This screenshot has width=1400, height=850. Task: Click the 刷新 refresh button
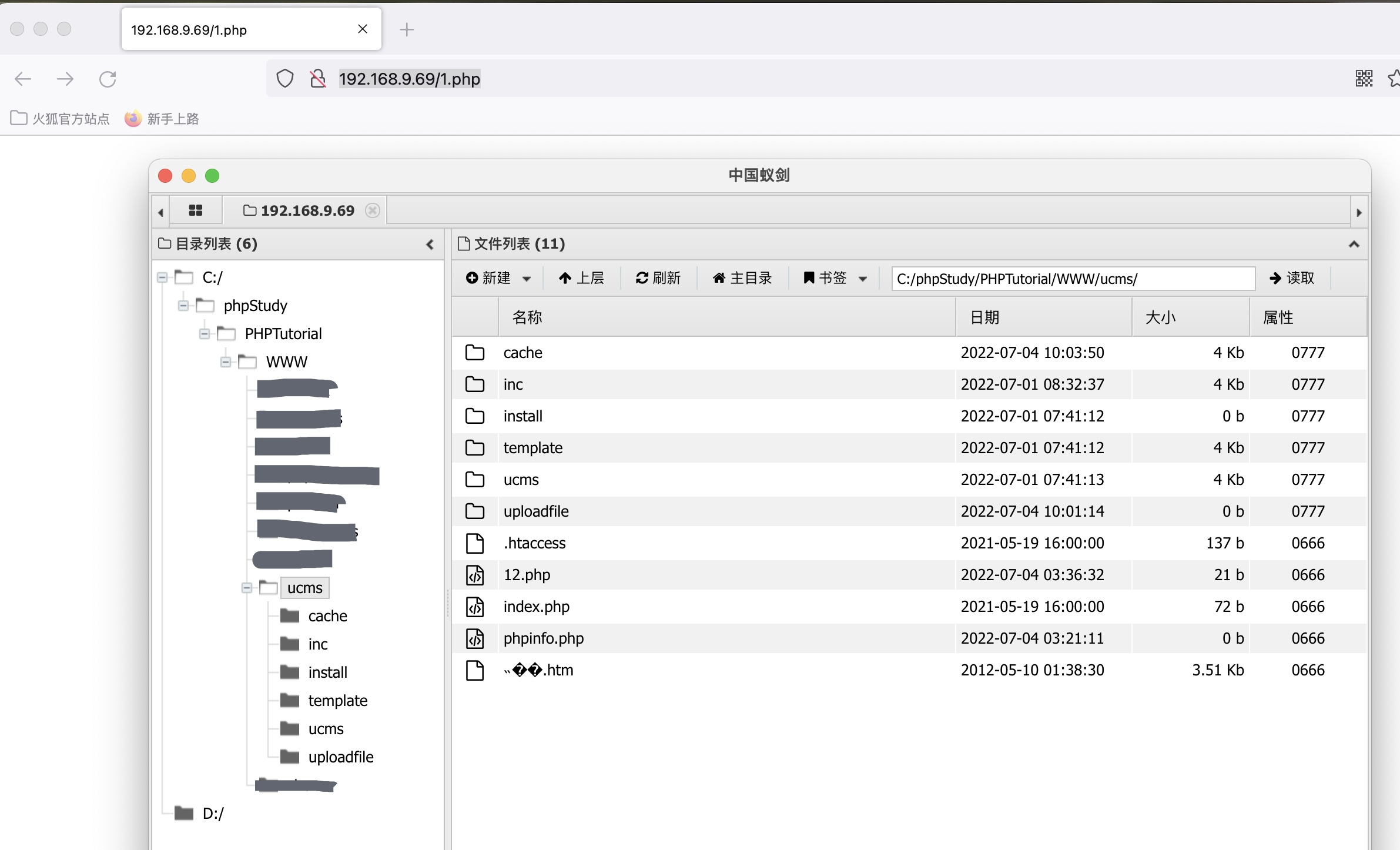click(658, 278)
